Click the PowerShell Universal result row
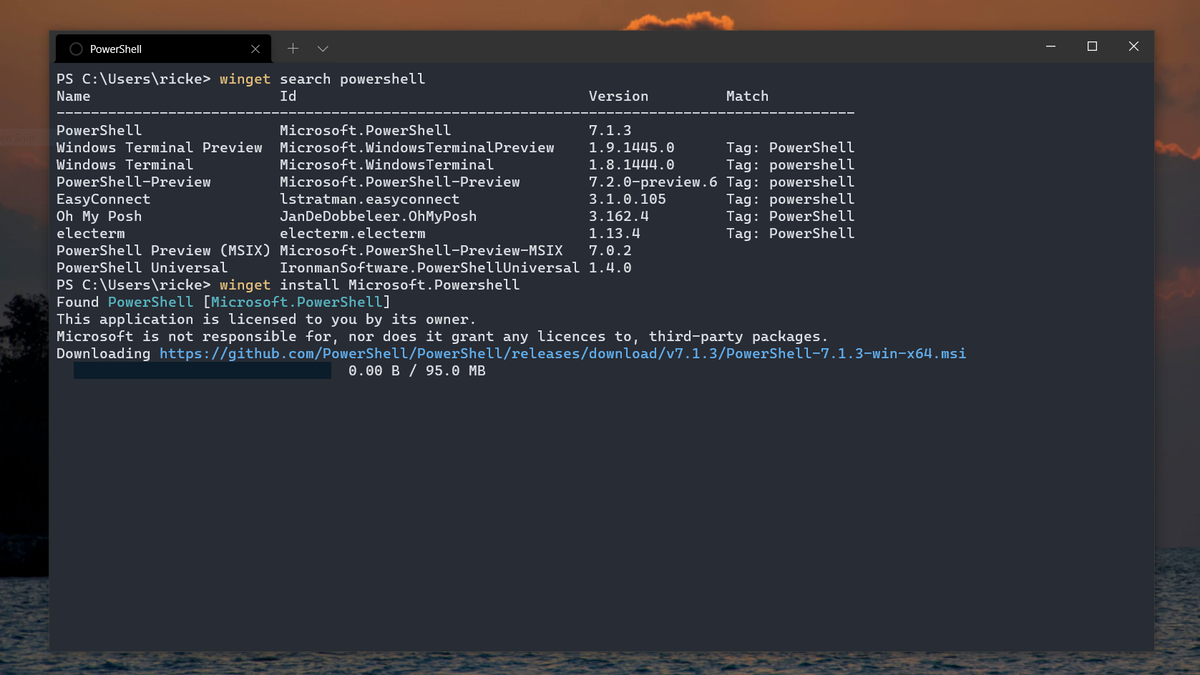Image resolution: width=1200 pixels, height=675 pixels. click(131, 267)
